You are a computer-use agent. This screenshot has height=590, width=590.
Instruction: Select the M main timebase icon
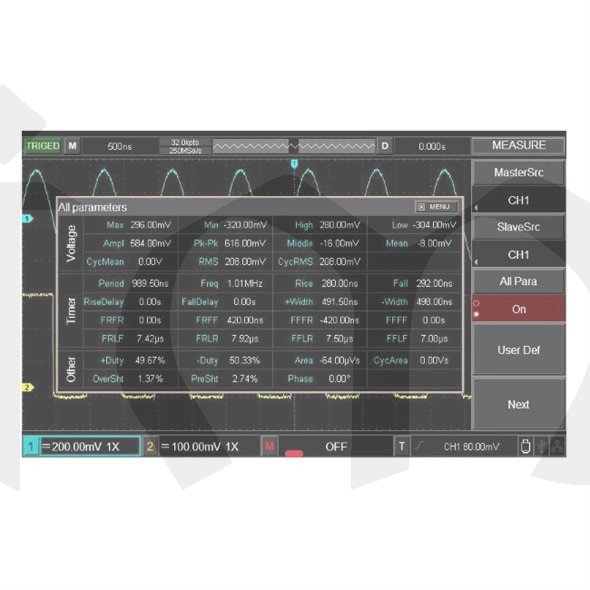[x=72, y=146]
